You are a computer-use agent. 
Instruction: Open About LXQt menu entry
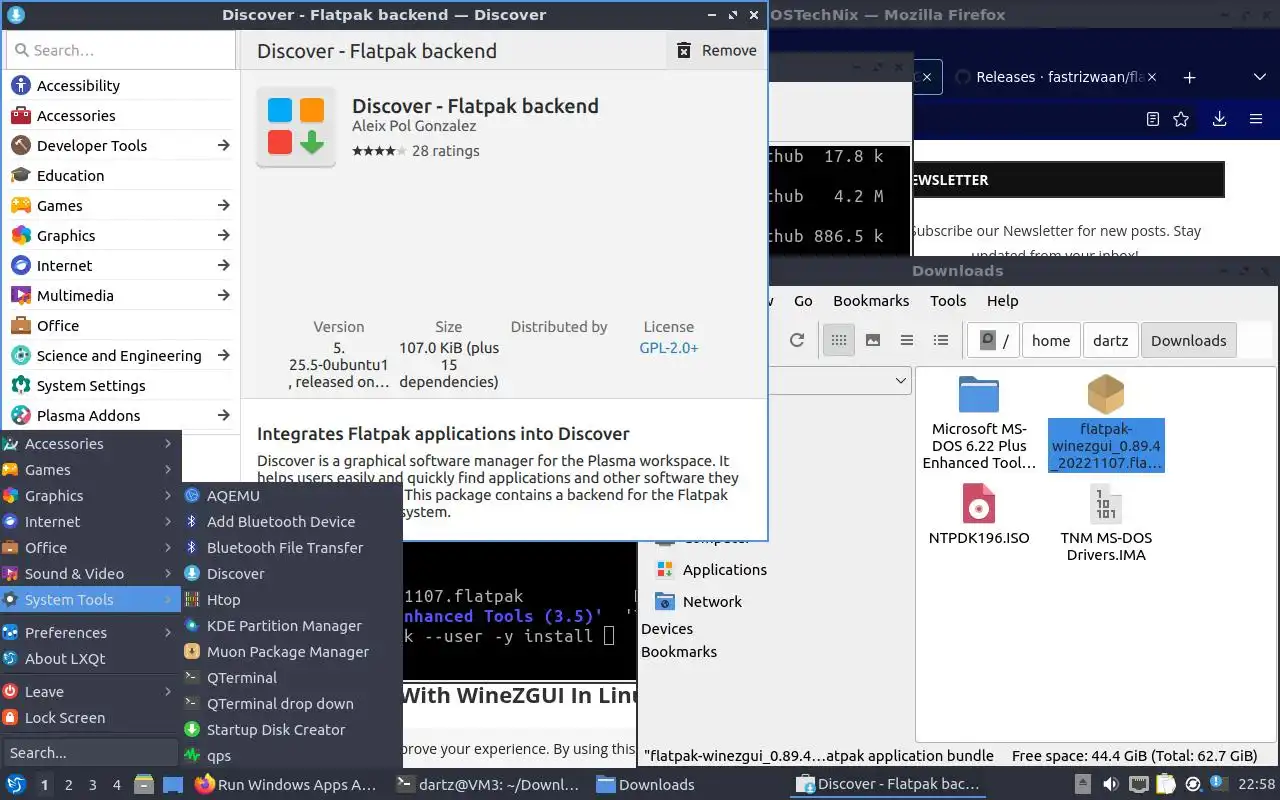pyautogui.click(x=90, y=659)
